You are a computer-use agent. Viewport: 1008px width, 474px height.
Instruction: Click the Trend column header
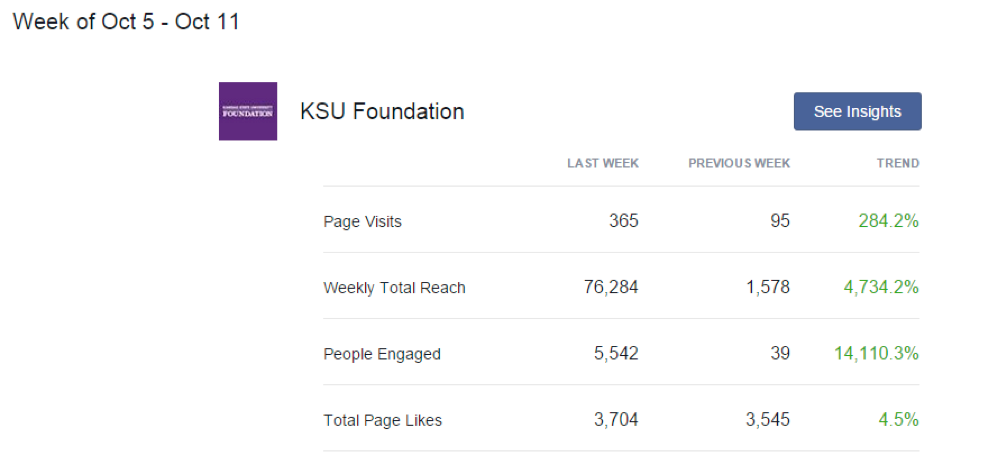(898, 163)
